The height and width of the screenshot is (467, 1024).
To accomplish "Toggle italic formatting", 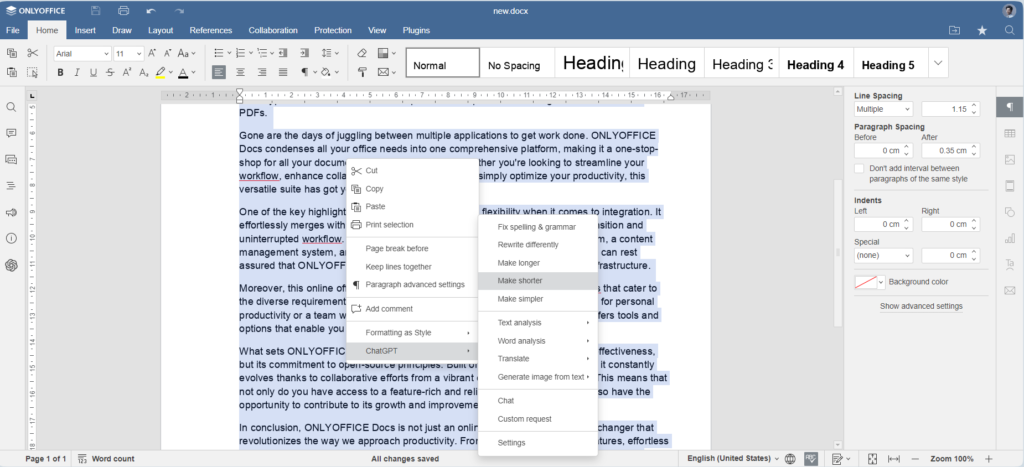I will click(x=76, y=72).
